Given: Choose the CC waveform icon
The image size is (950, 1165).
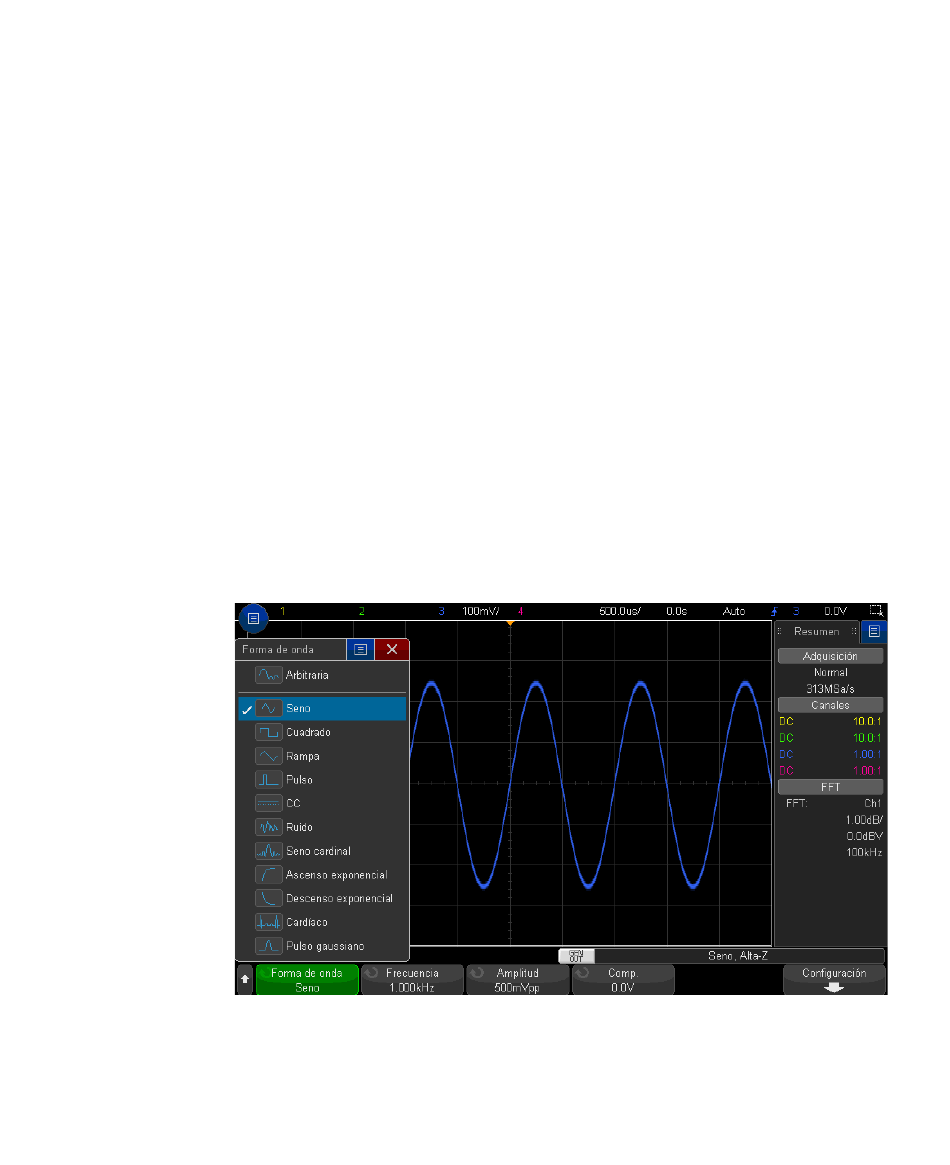Looking at the screenshot, I should [268, 803].
